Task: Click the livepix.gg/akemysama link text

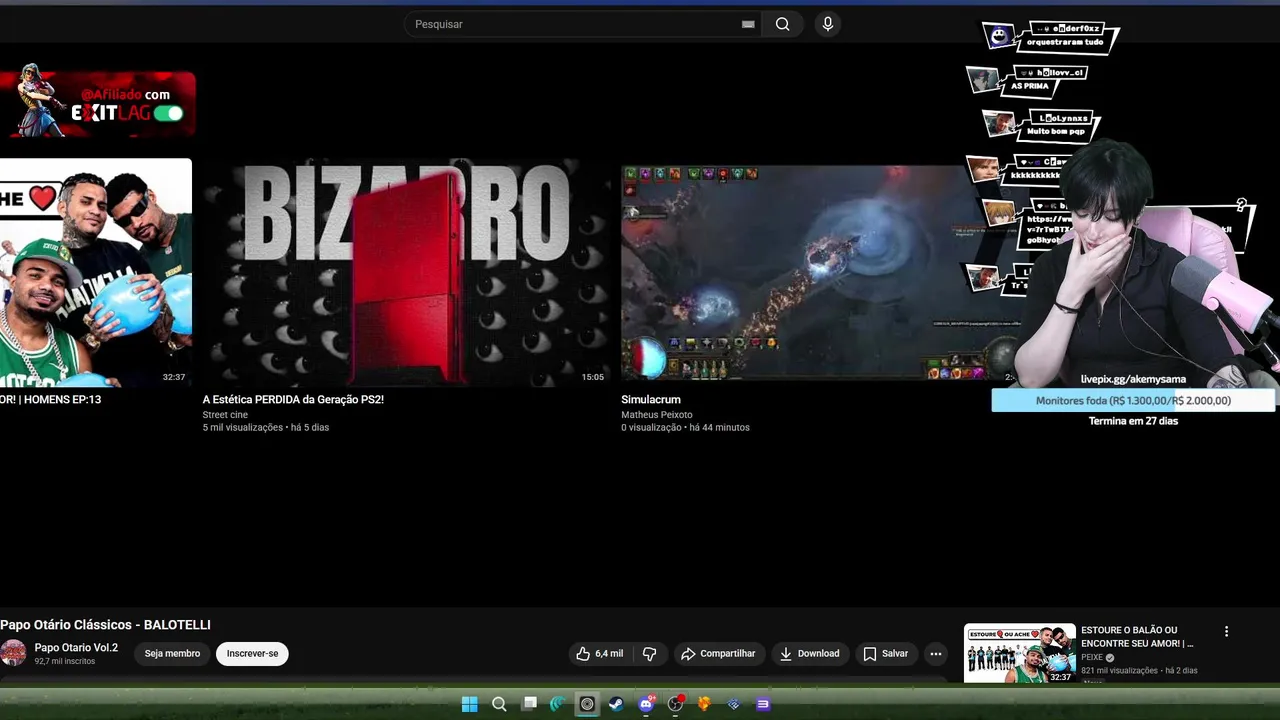Action: pyautogui.click(x=1133, y=379)
